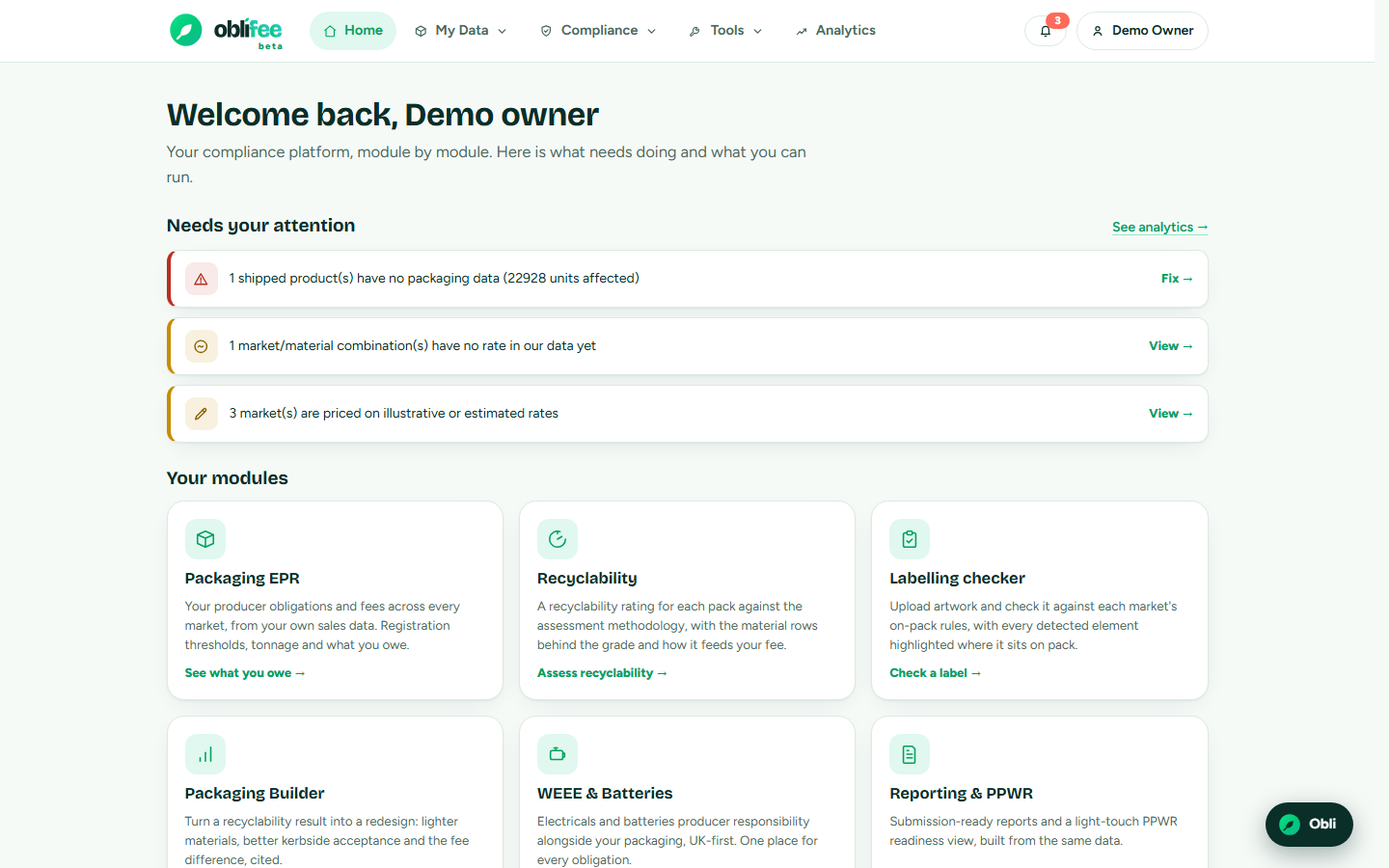Click View for no rate combination alert
Image resolution: width=1389 pixels, height=868 pixels.
[1171, 346]
